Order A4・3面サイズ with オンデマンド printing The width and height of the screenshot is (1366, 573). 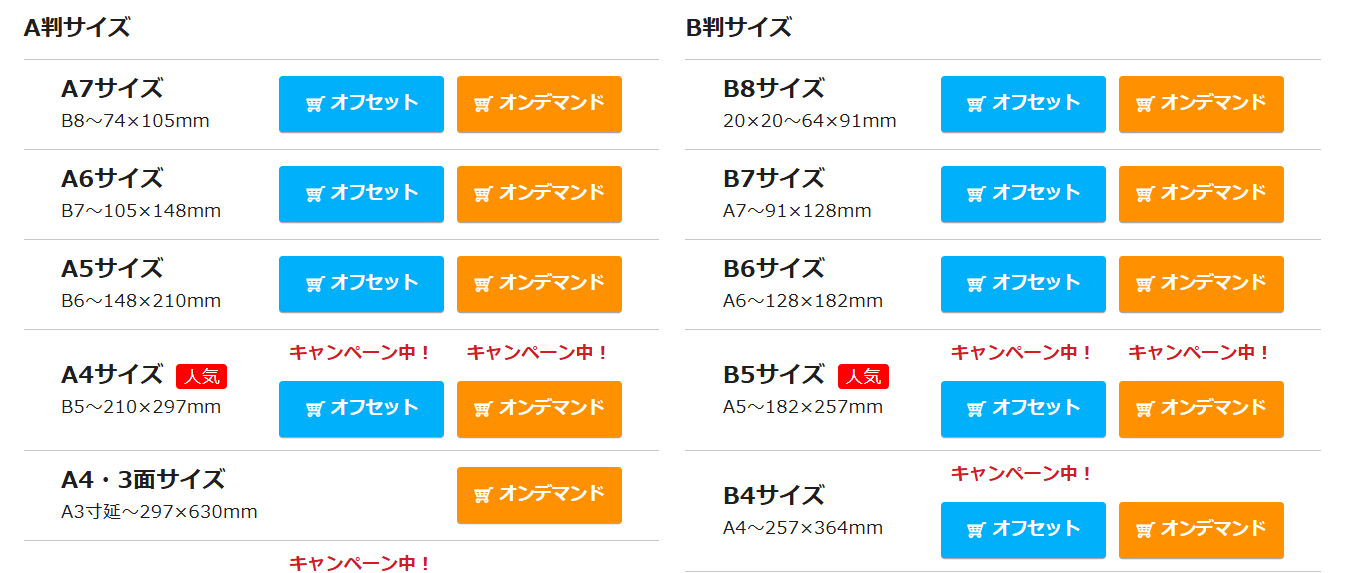[539, 495]
